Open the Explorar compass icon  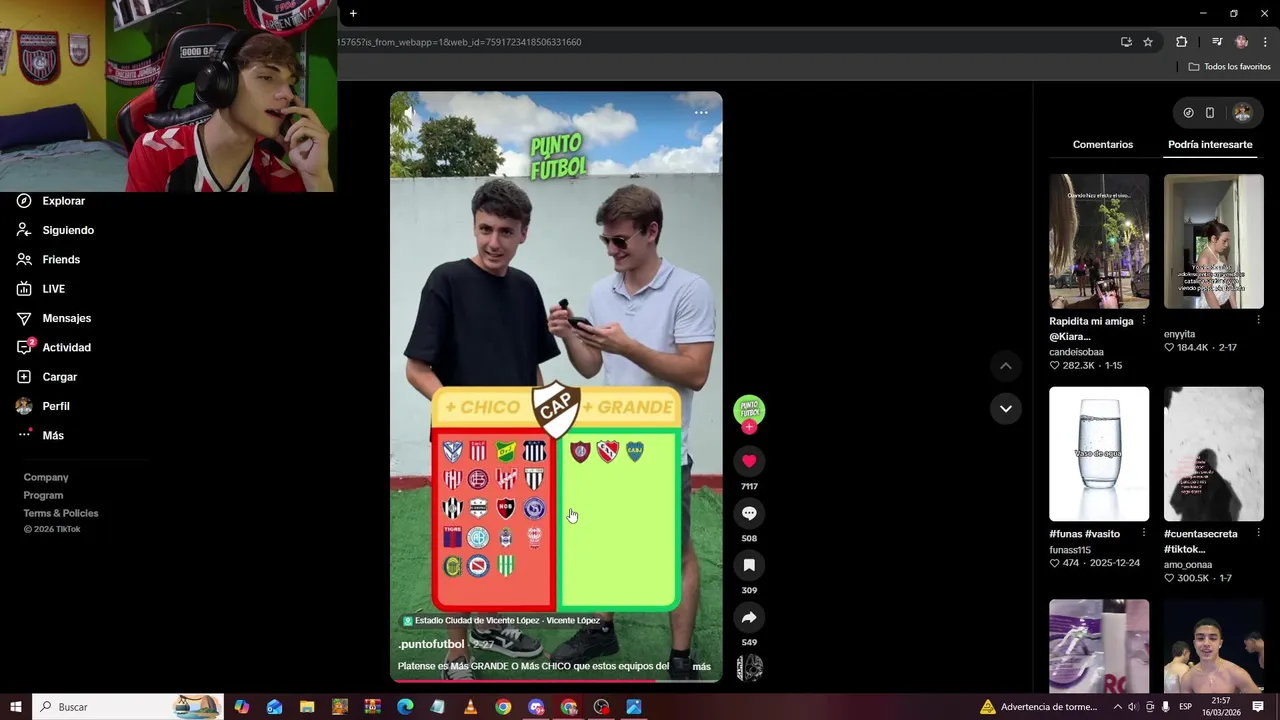point(24,201)
